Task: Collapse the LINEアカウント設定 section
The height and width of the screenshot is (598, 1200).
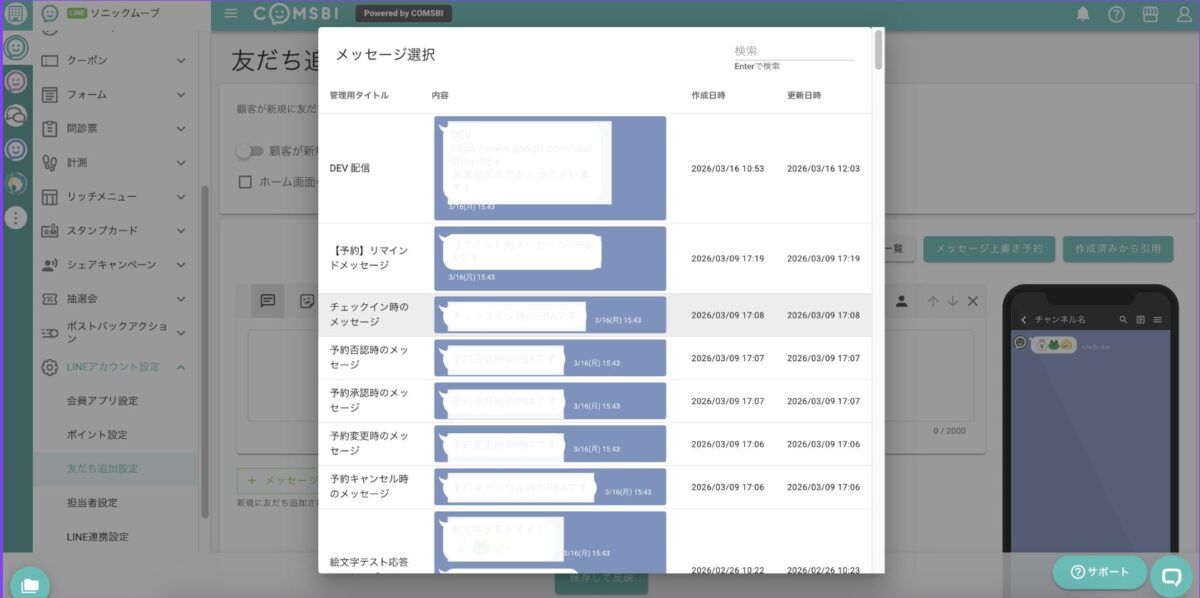Action: click(x=181, y=367)
